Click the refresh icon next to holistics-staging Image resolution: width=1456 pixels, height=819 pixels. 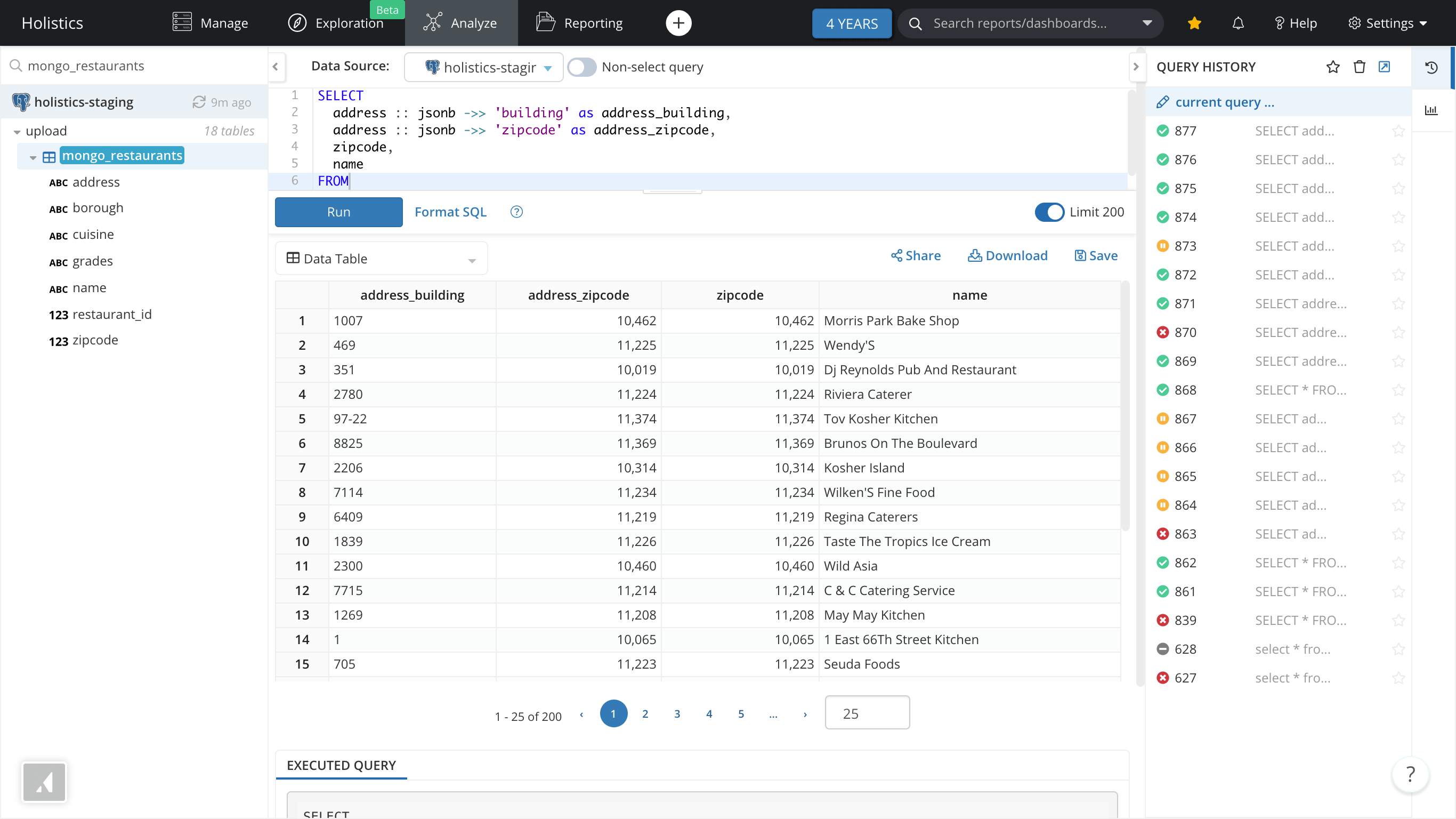[x=199, y=102]
